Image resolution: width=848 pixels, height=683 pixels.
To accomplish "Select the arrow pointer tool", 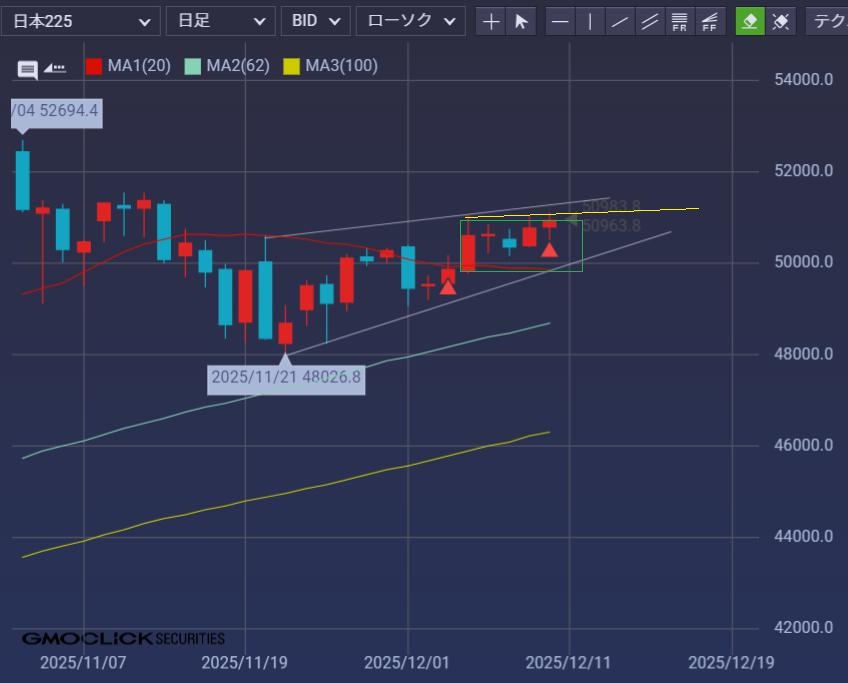I will pos(521,21).
